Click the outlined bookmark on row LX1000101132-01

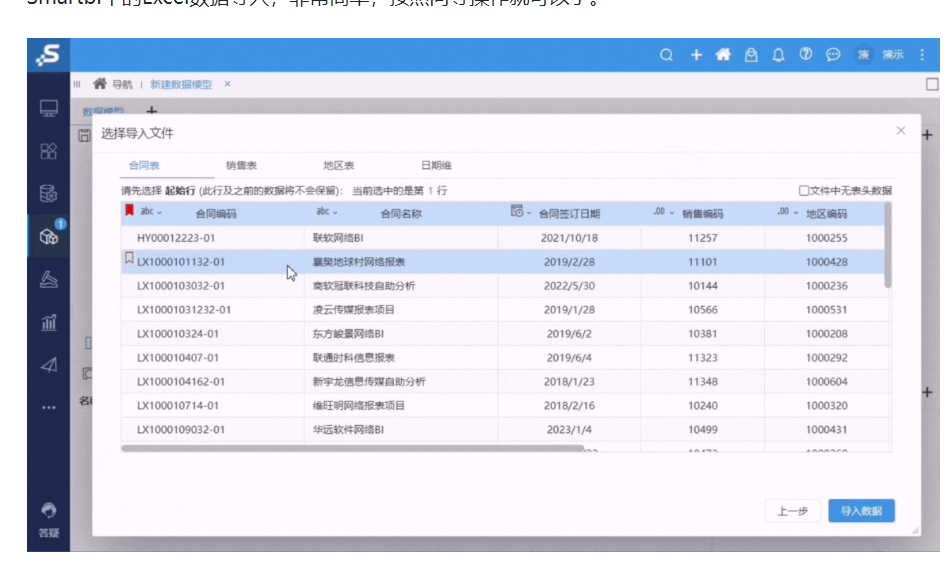(129, 258)
